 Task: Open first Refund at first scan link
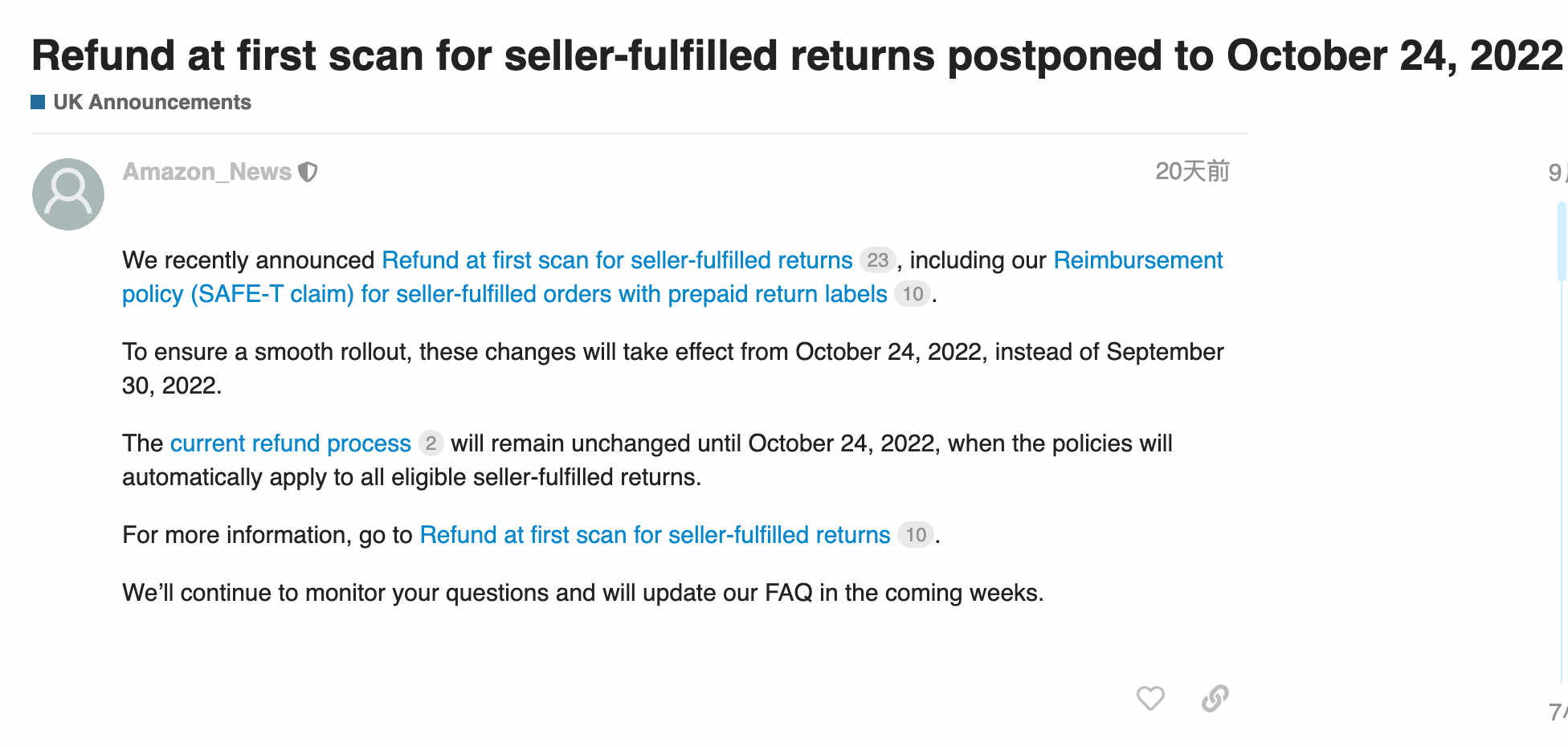coord(617,260)
